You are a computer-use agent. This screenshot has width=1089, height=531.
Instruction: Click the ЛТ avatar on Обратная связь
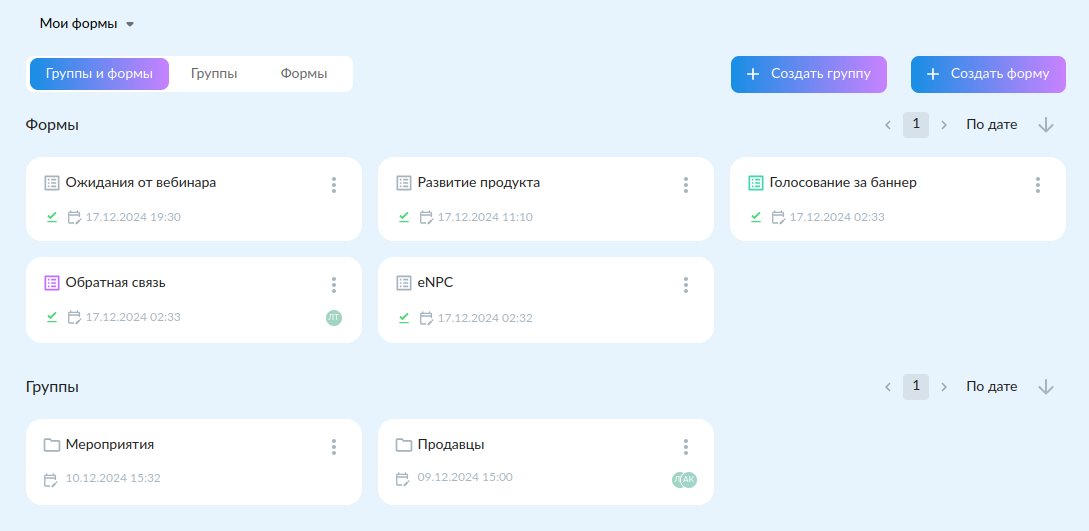coord(334,318)
